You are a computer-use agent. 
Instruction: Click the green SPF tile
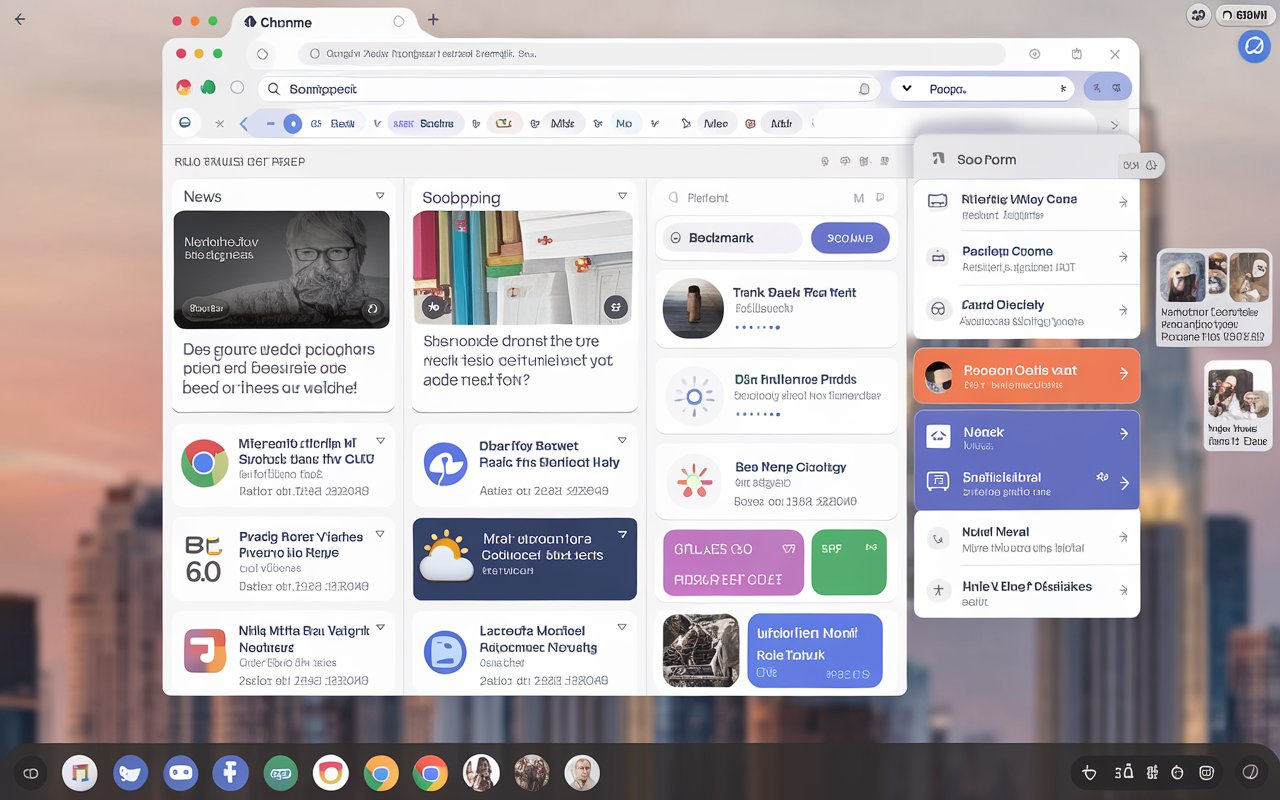(x=848, y=562)
